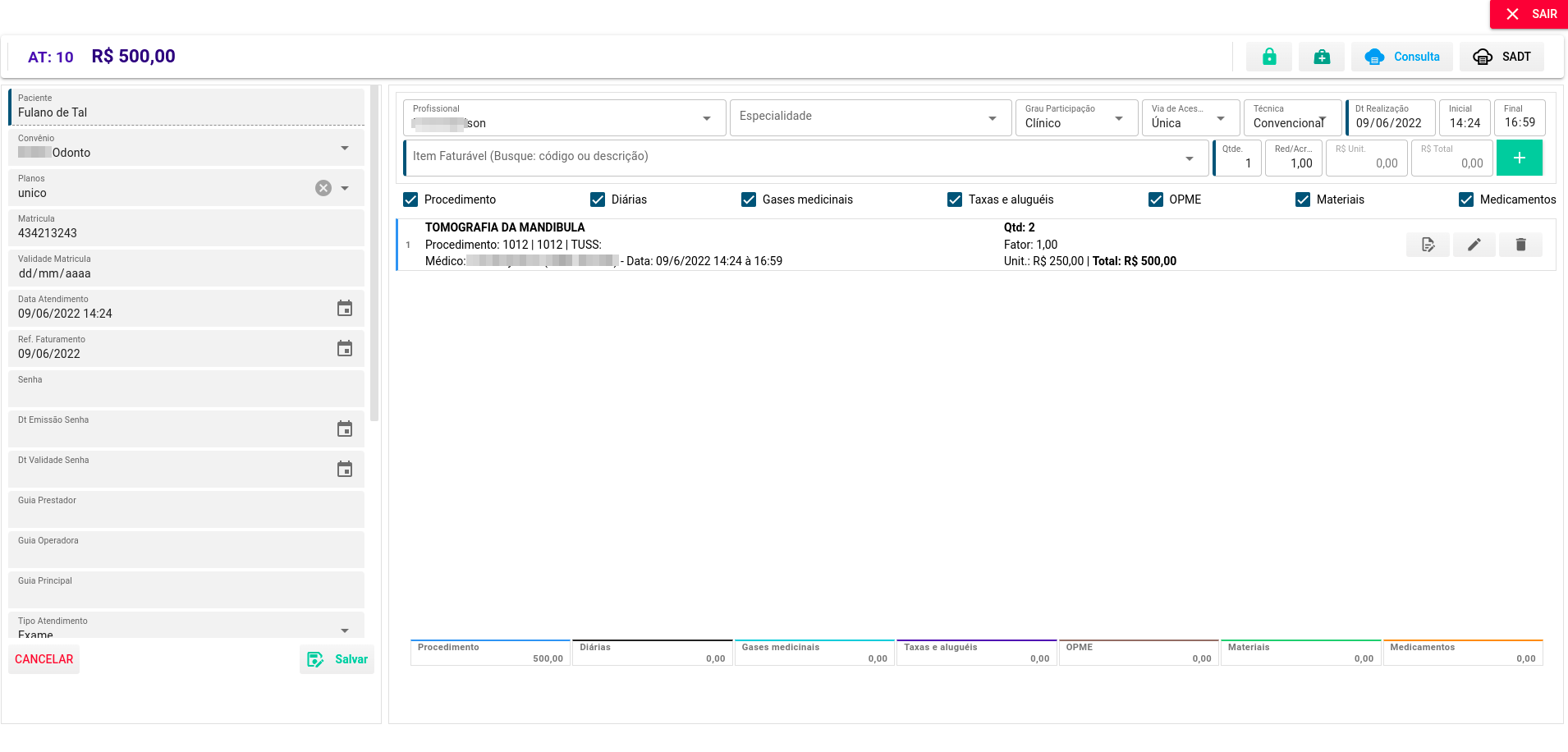Click the Senha input field
Screen dimensions: 1568x752
[x=186, y=392]
